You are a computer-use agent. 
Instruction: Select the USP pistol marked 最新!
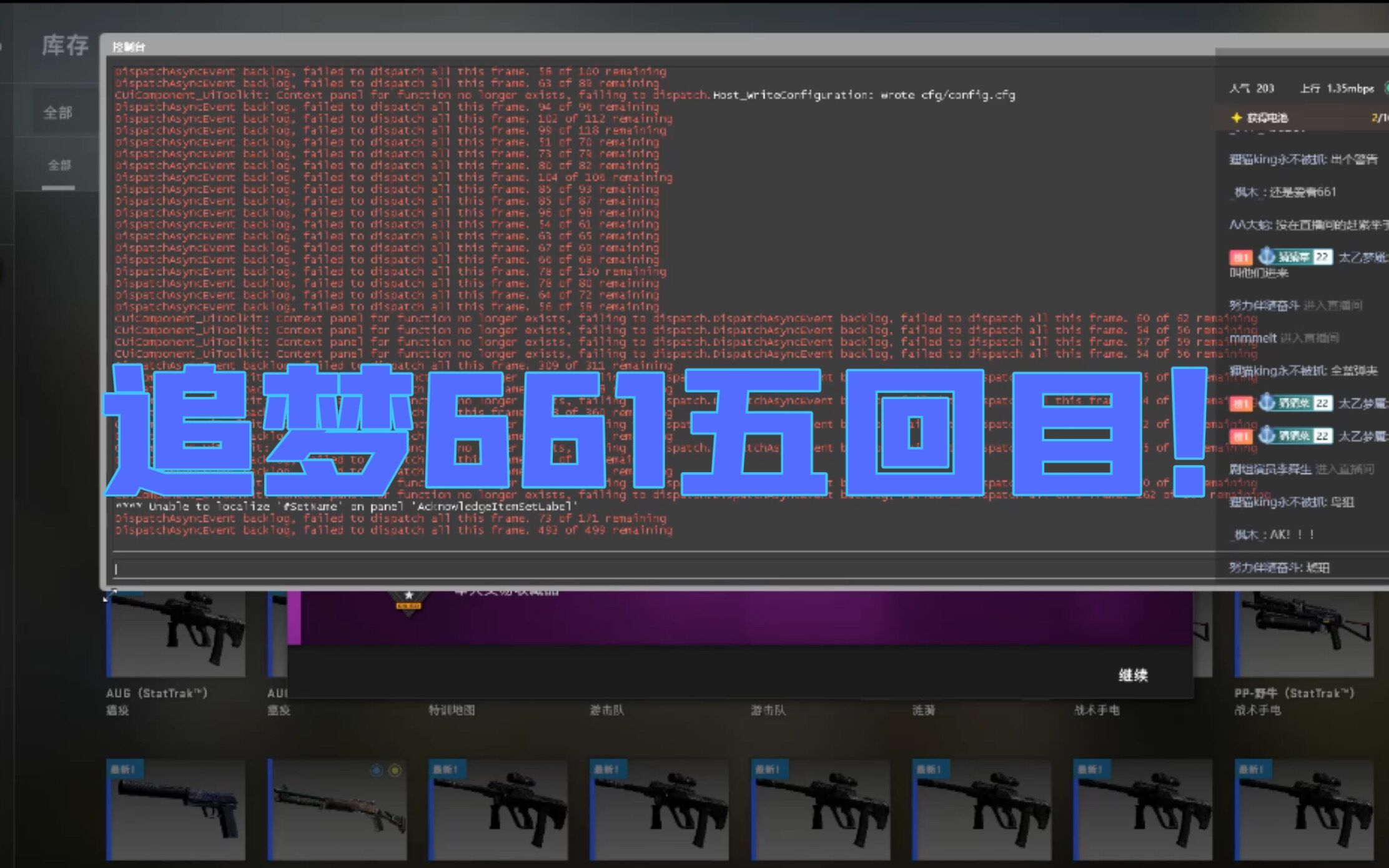click(x=175, y=809)
